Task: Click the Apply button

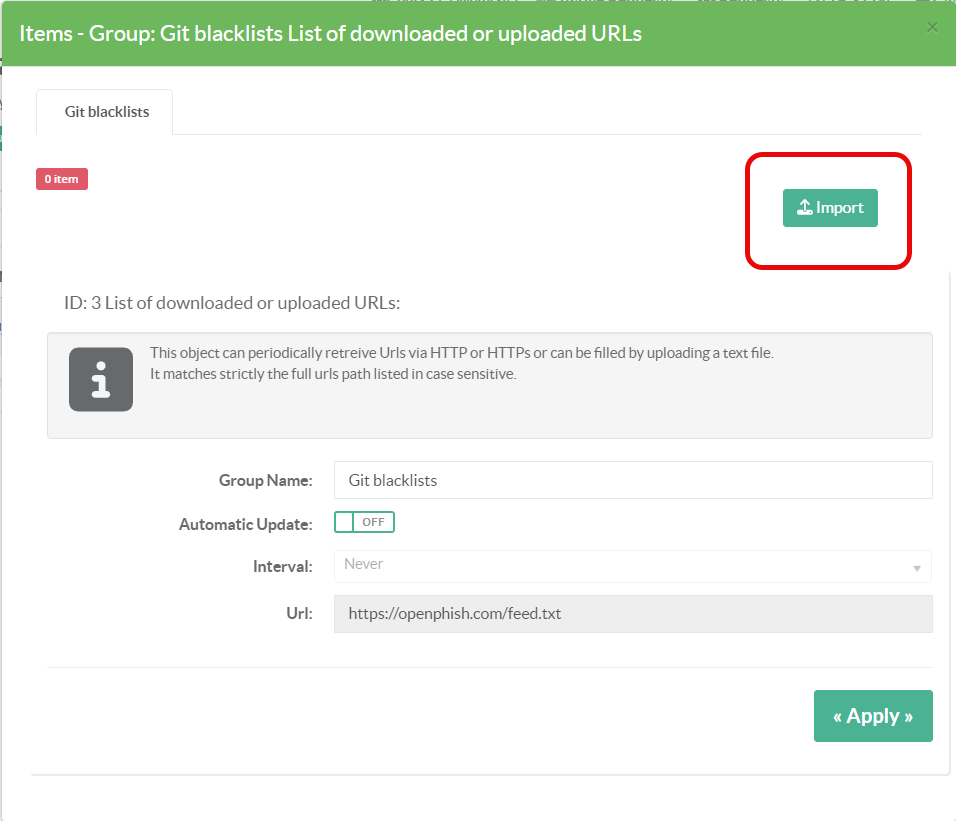Action: [872, 716]
